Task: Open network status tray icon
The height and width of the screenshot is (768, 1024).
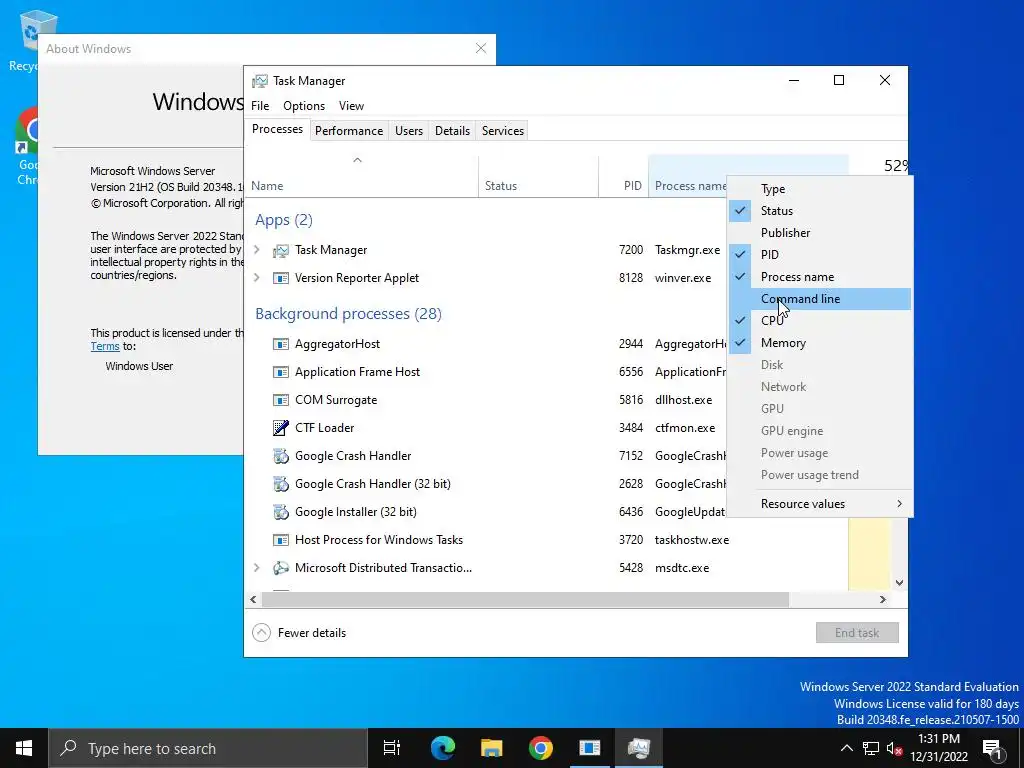Action: [x=871, y=748]
